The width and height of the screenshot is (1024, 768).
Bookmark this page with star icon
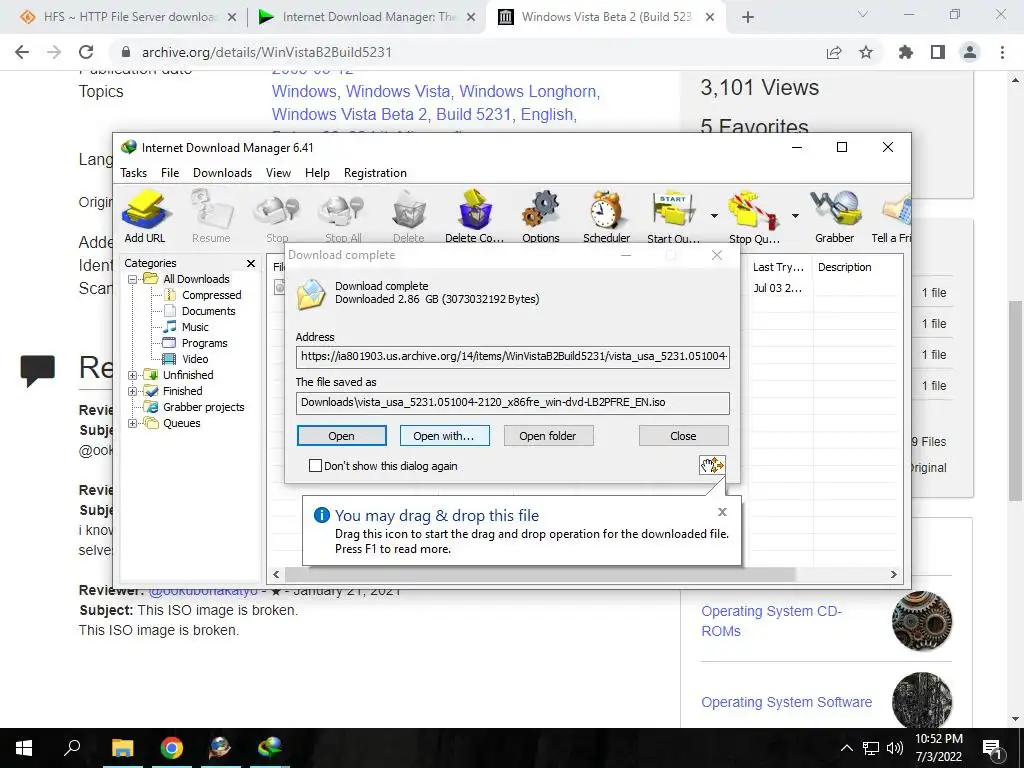click(866, 52)
